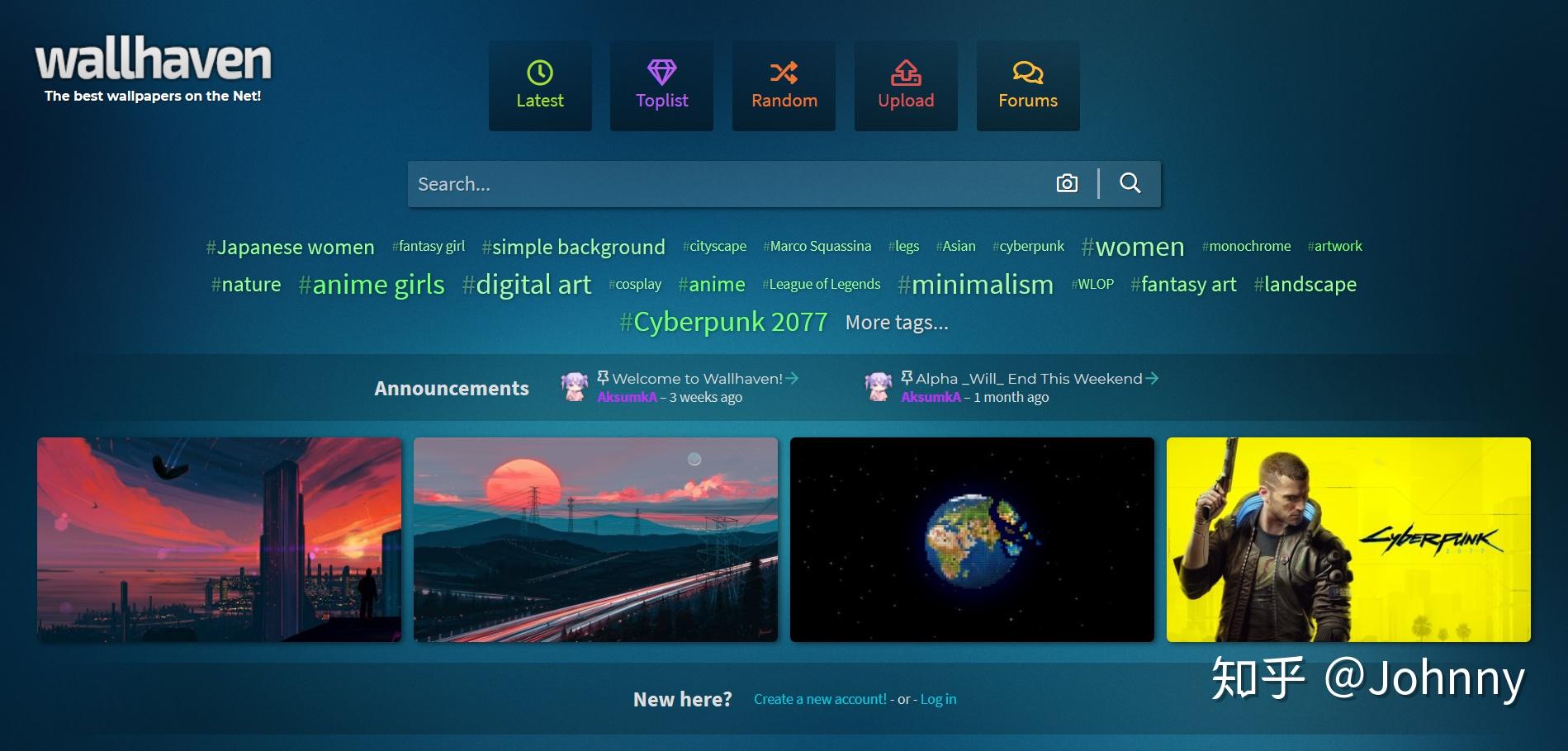The width and height of the screenshot is (1568, 751).
Task: Click AksumkA username under Welcome announcement
Action: coord(628,397)
